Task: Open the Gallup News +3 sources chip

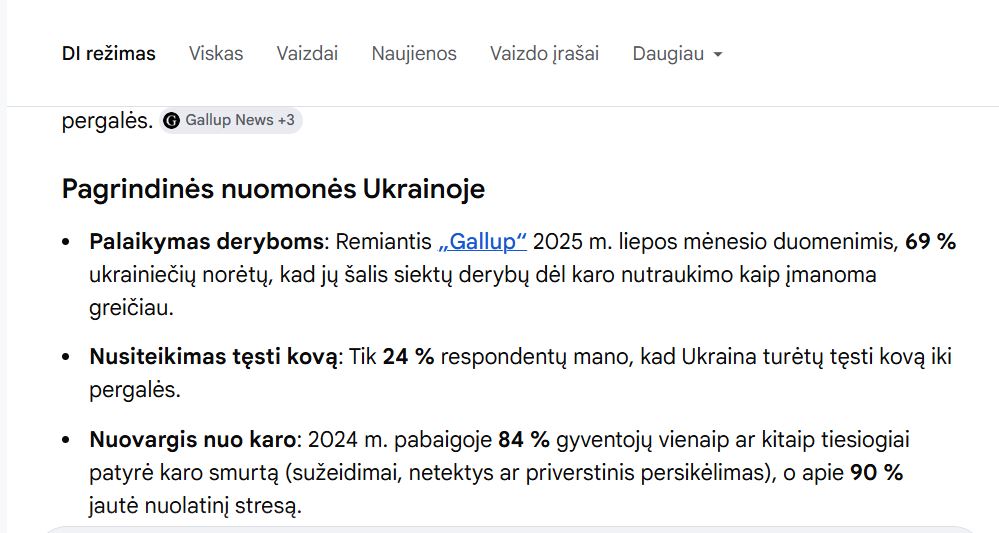Action: coord(240,121)
